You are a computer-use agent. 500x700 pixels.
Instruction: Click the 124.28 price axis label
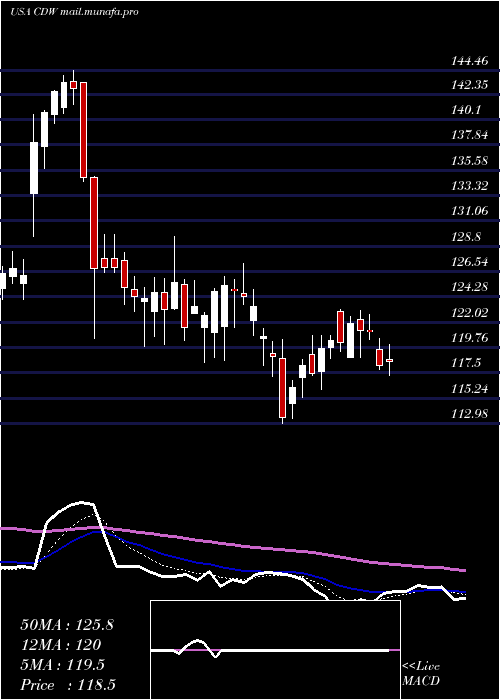pos(469,287)
